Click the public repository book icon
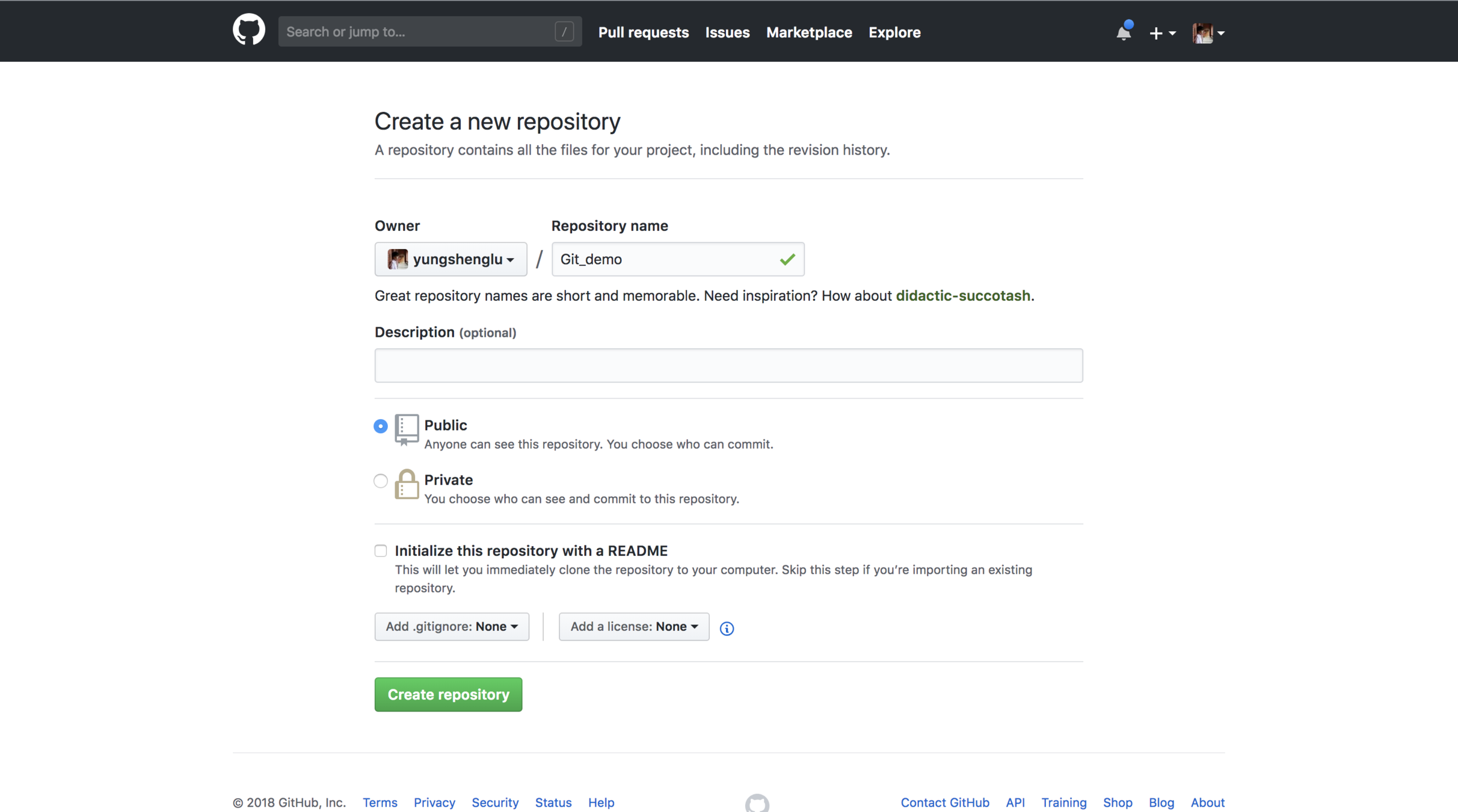1458x812 pixels. 406,429
